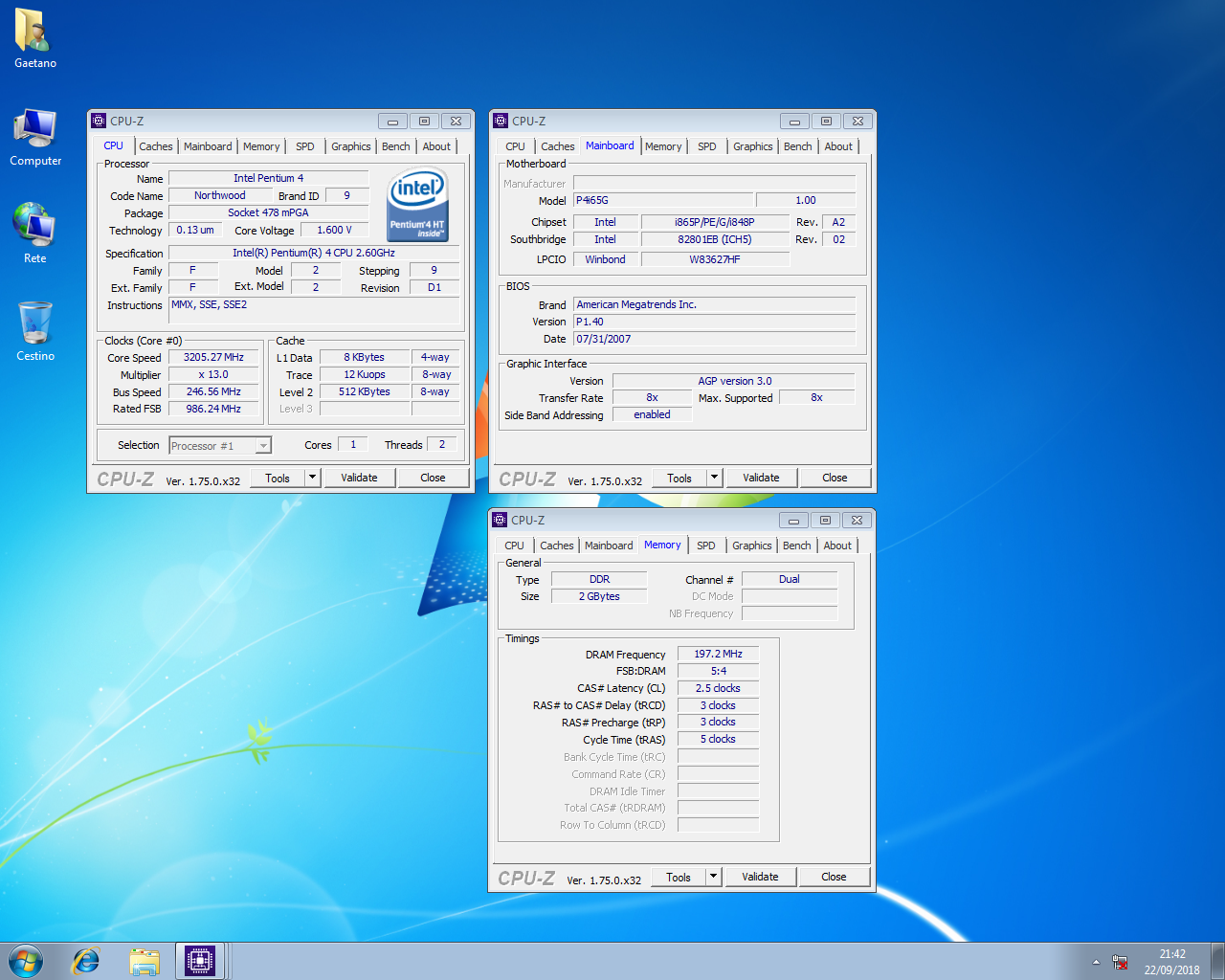Click the title bar icon of the Timings CPU-Z window
This screenshot has height=980, width=1225.
pos(500,521)
